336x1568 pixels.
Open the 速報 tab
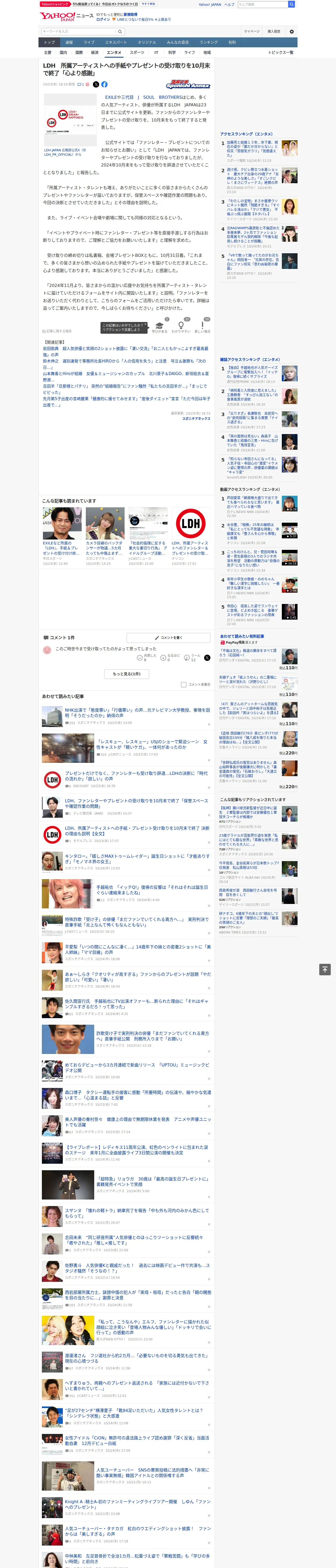coord(69,43)
